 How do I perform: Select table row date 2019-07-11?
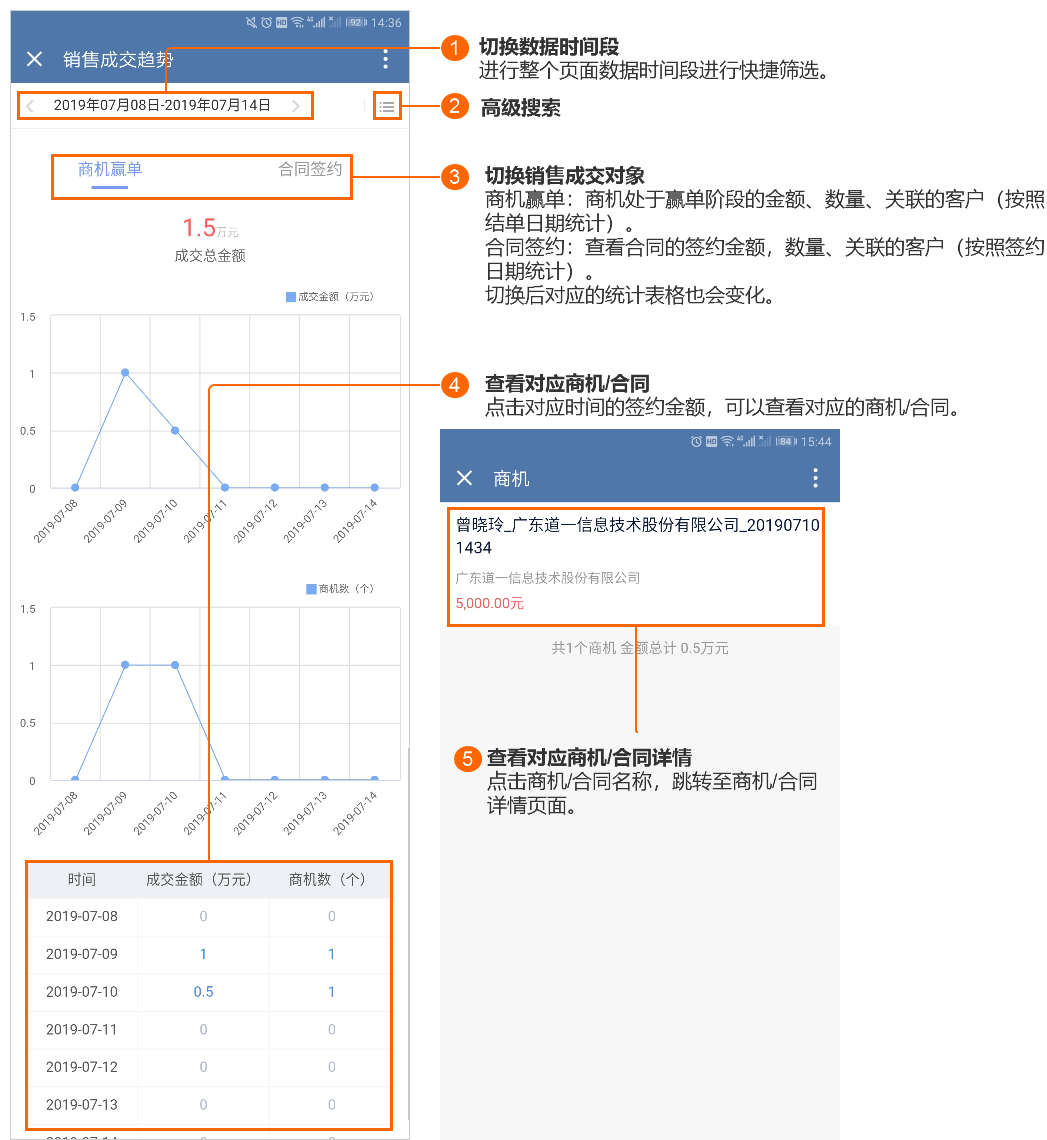(81, 1029)
